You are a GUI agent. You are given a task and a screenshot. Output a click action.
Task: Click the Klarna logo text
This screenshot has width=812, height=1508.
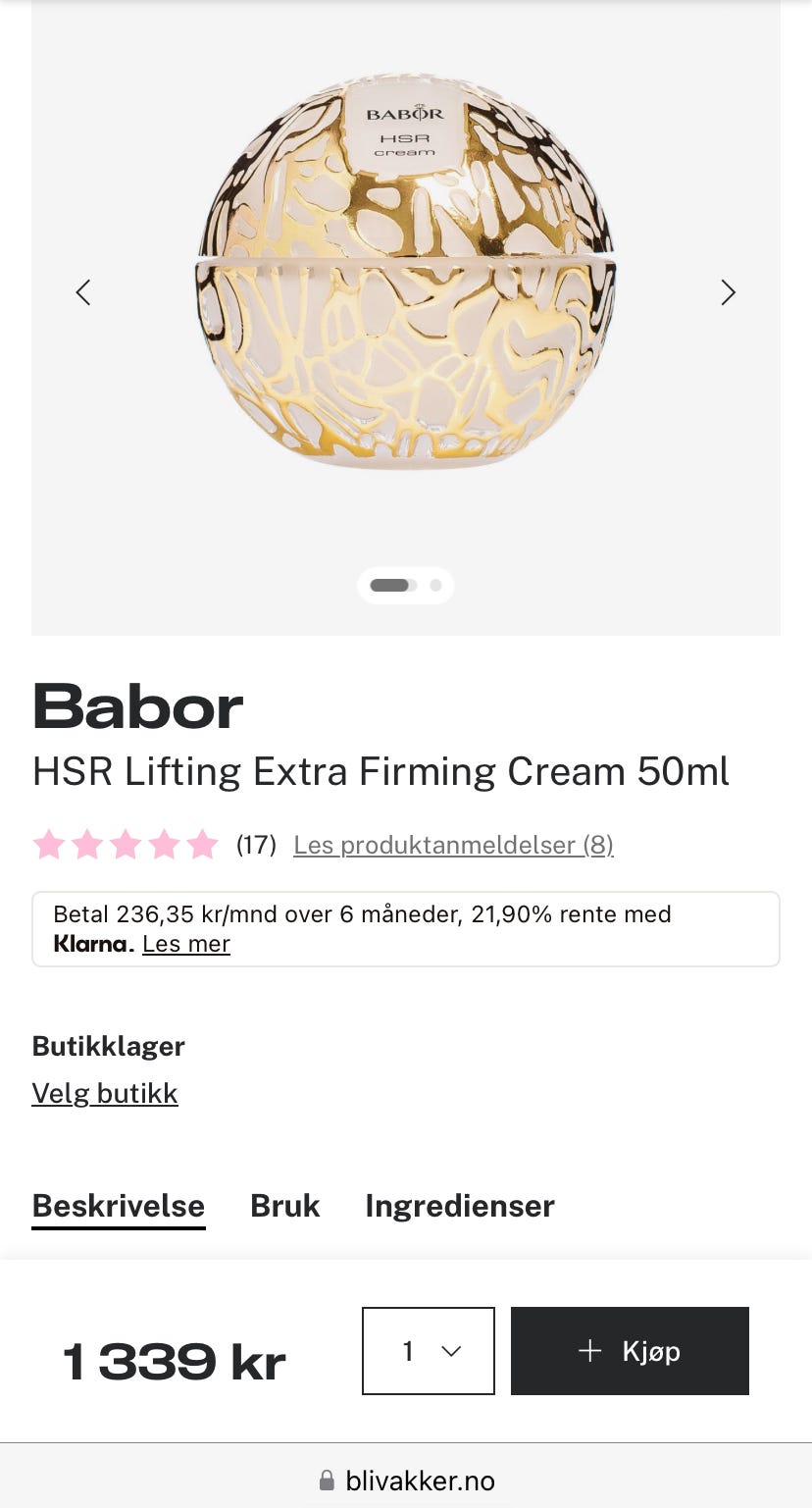pos(93,944)
